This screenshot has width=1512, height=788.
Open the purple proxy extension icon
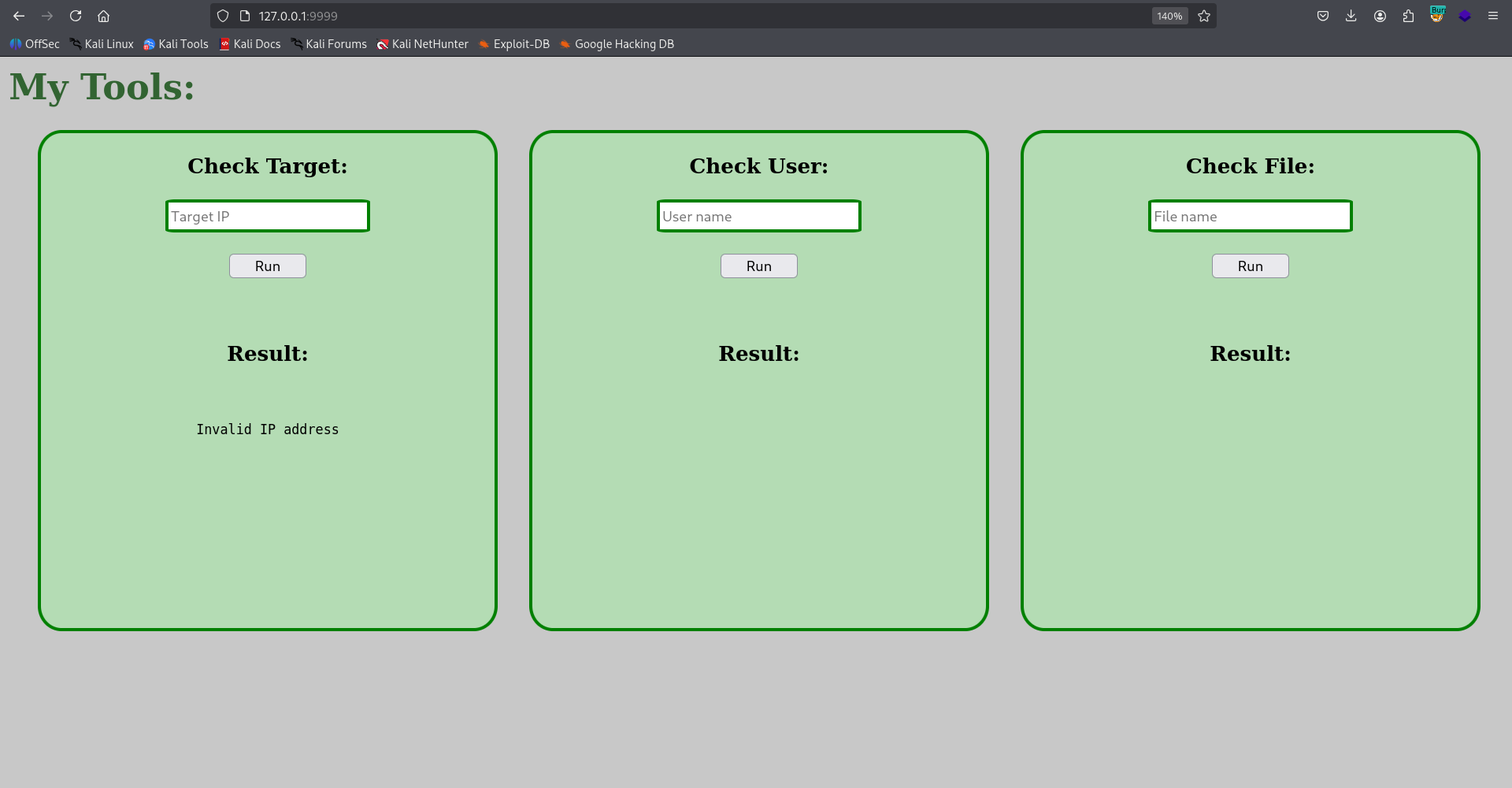tap(1466, 16)
